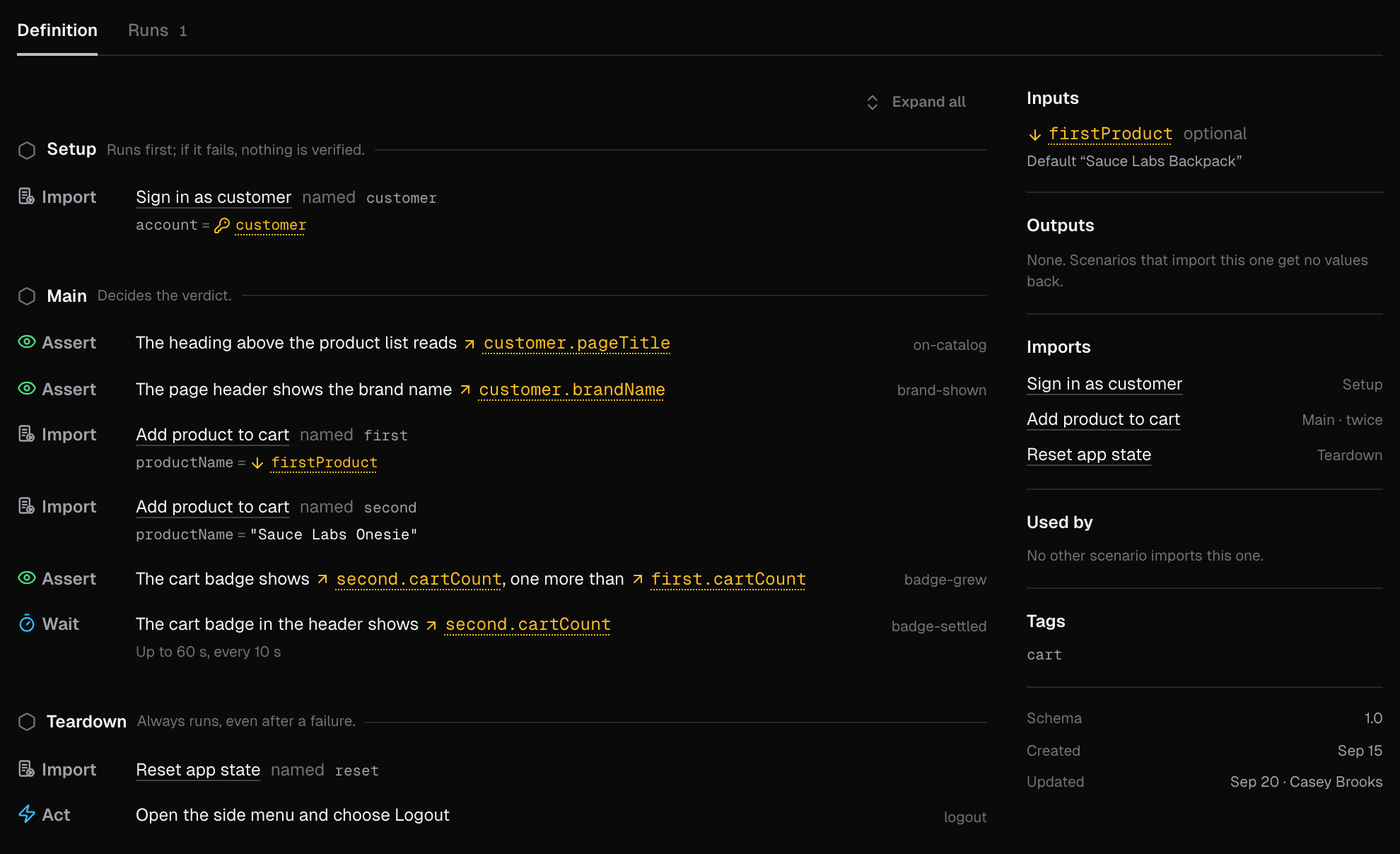Open Reset app state step in Teardown
The image size is (1400, 854).
point(198,770)
